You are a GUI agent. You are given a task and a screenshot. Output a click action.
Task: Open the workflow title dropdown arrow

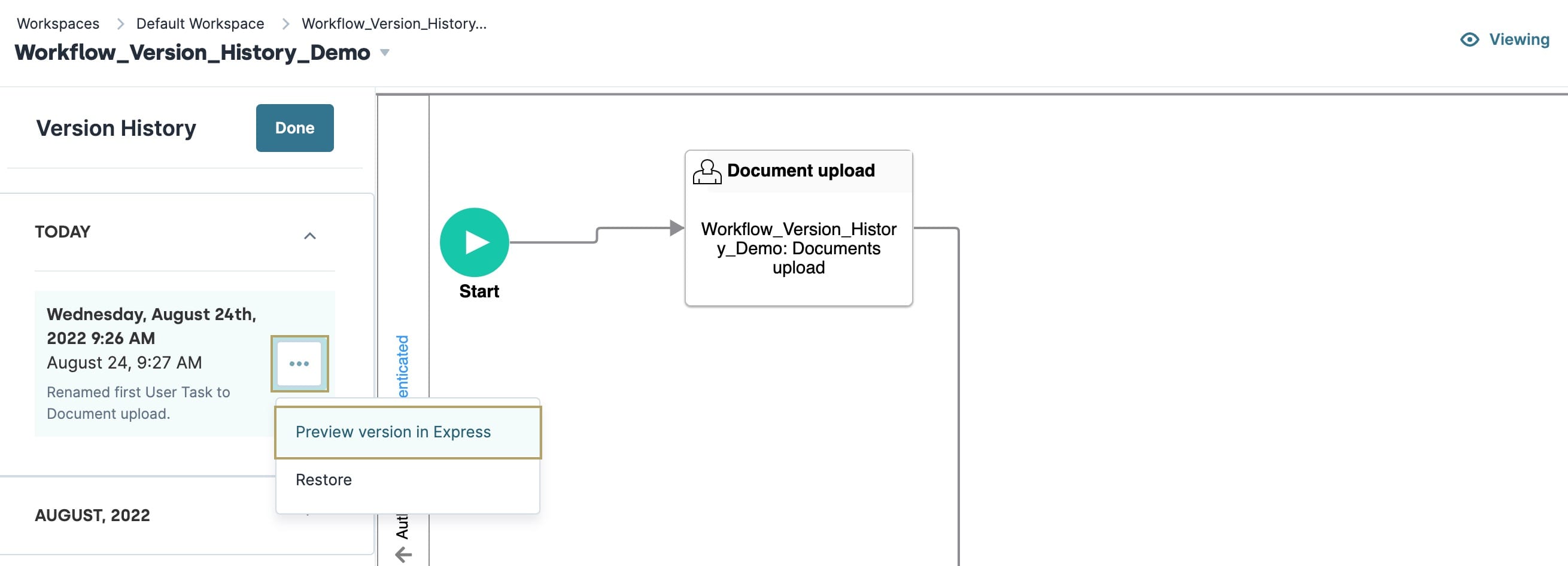(x=385, y=53)
